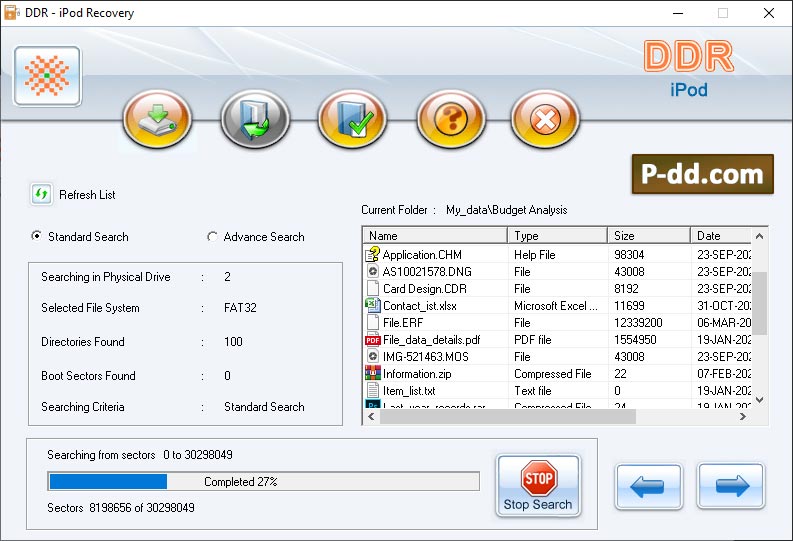The height and width of the screenshot is (541, 793).
Task: Click the Card Design.CDR blank file icon
Action: pyautogui.click(x=373, y=288)
